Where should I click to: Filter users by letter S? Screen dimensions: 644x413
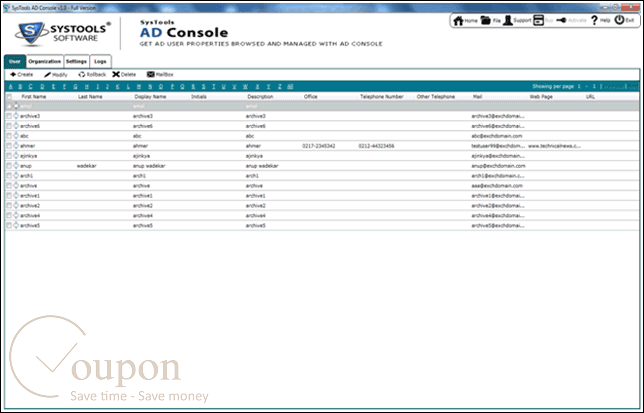[x=203, y=86]
